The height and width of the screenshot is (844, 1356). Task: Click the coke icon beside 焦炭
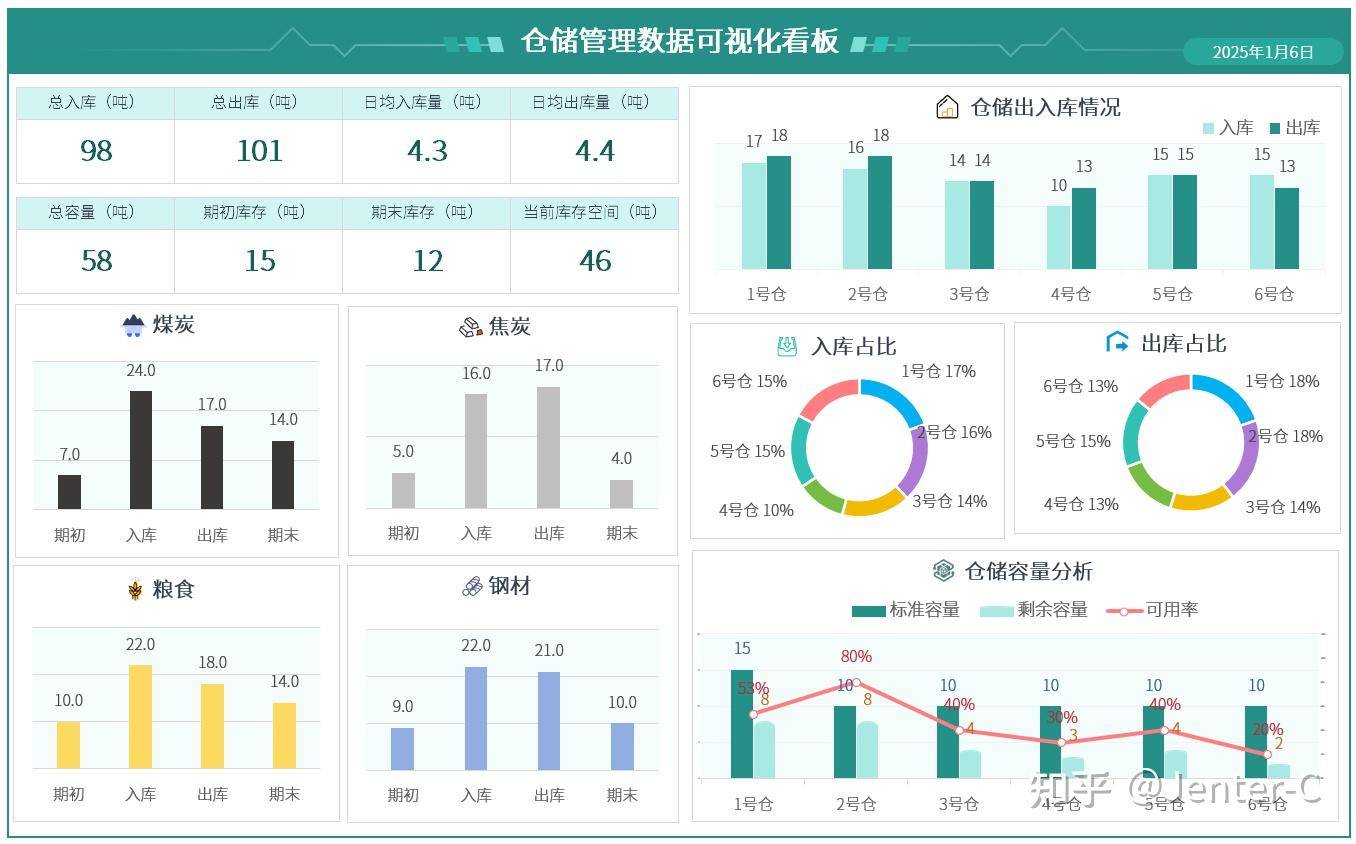471,327
